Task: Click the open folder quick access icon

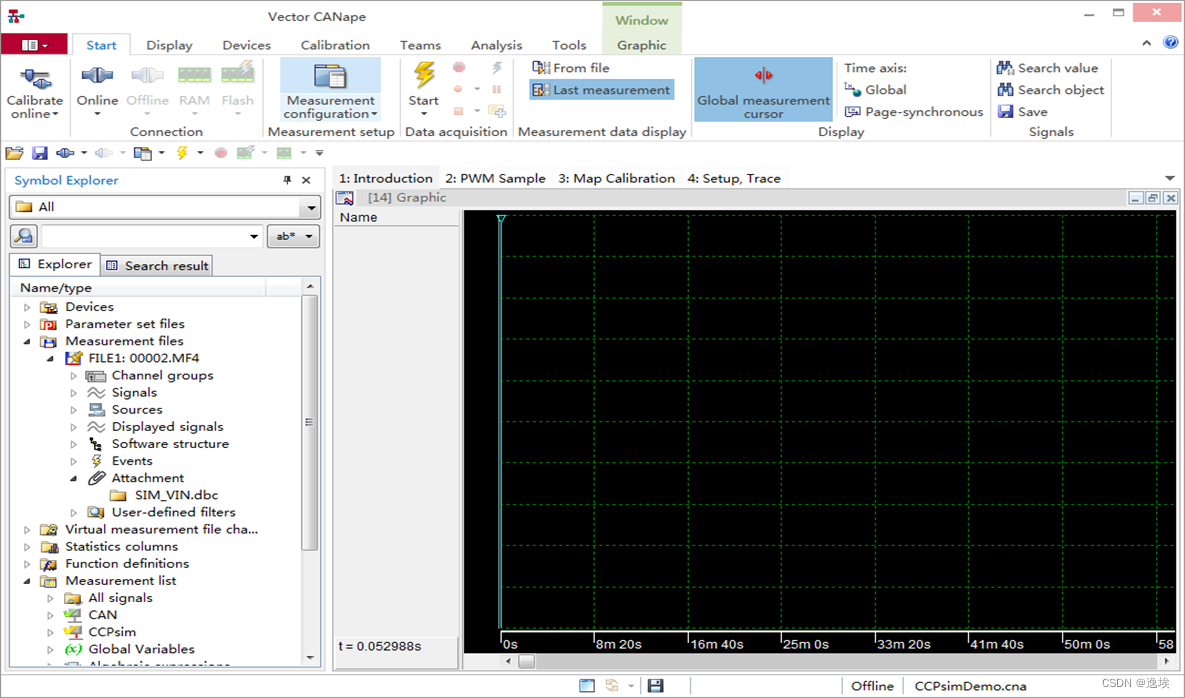Action: coord(14,153)
